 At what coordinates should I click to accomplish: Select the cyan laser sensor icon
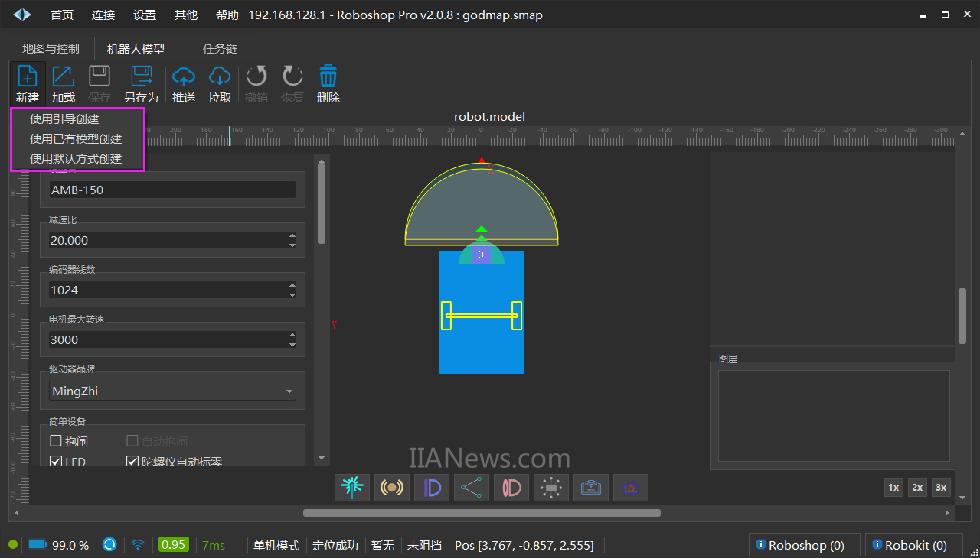tap(352, 487)
